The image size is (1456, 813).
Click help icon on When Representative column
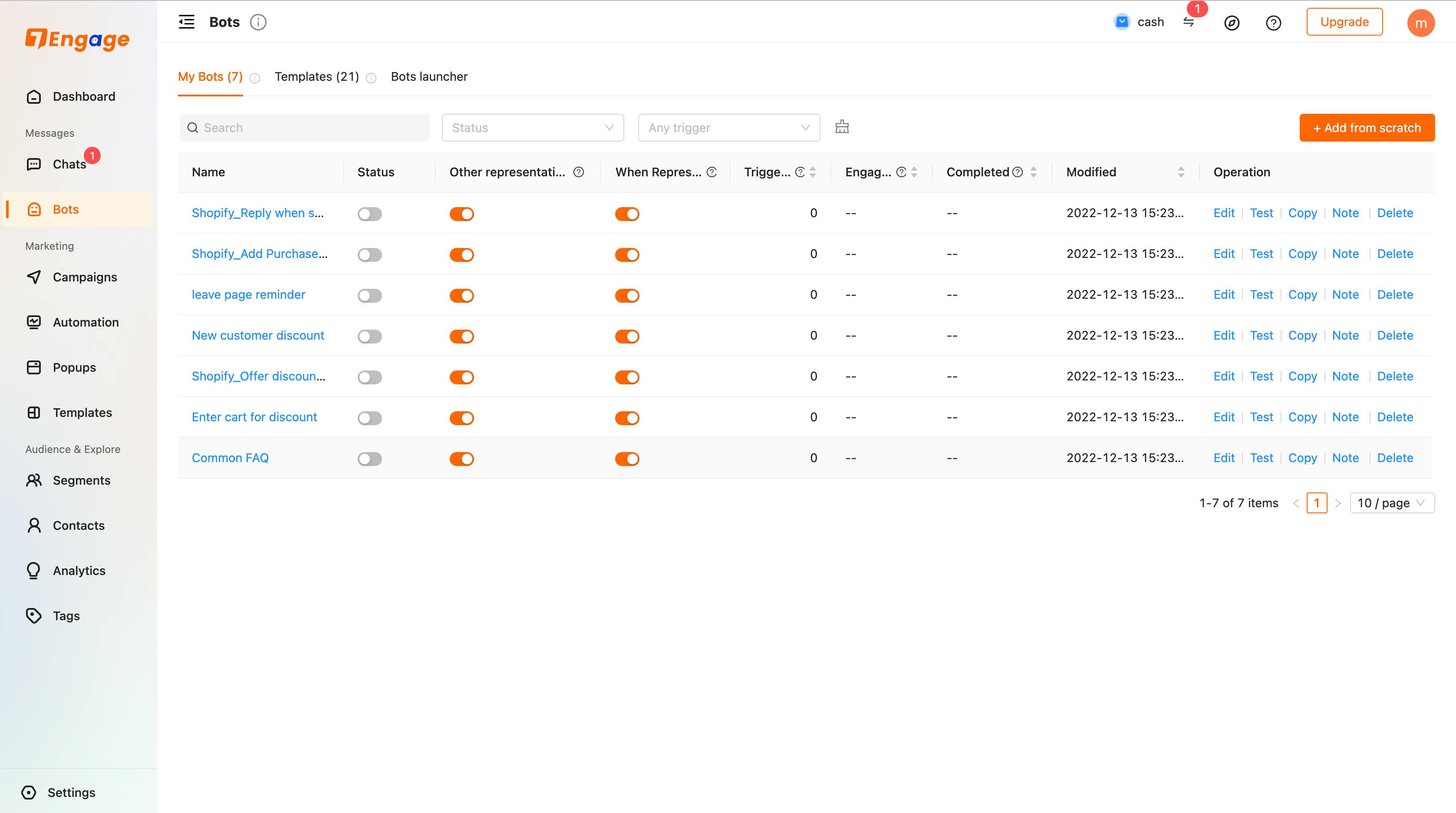point(712,172)
